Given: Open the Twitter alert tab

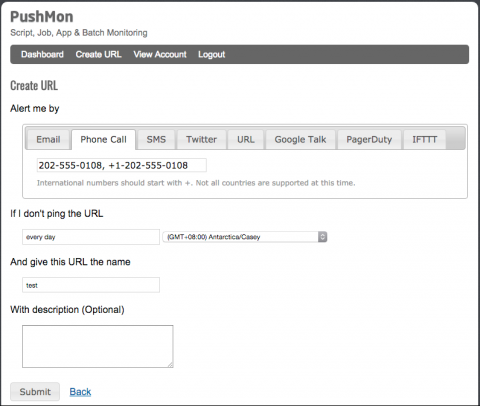Looking at the screenshot, I should click(201, 139).
